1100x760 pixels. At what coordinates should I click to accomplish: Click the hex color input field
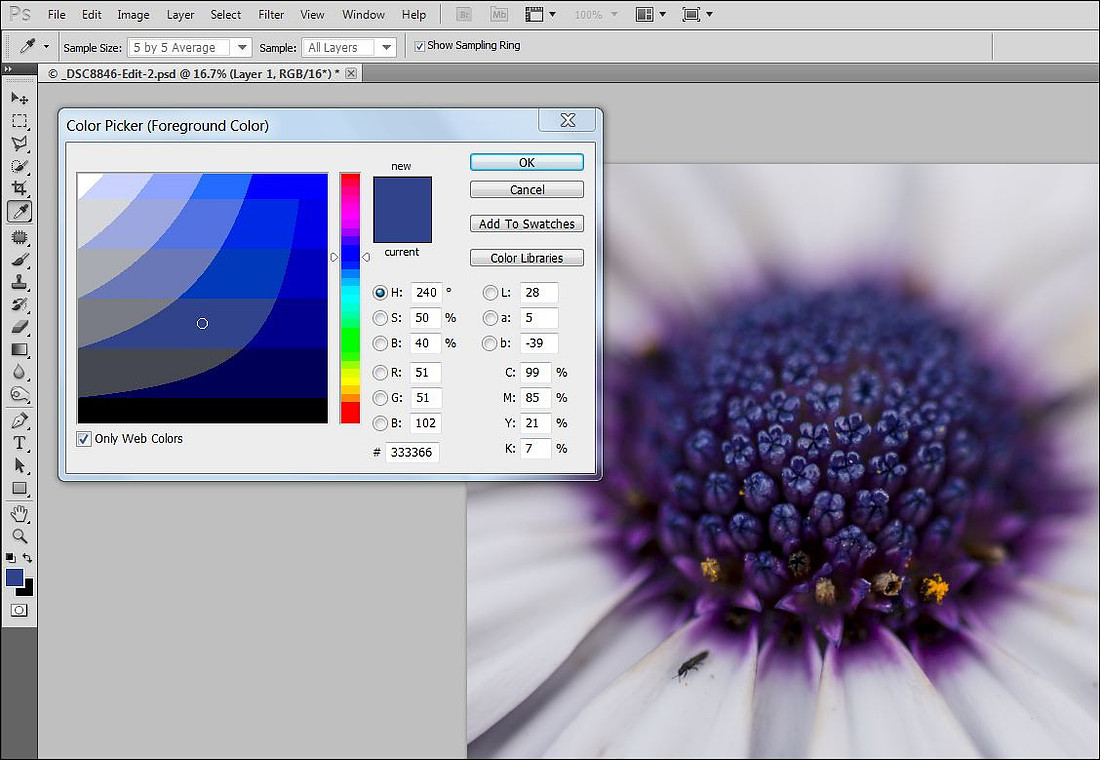pyautogui.click(x=412, y=453)
